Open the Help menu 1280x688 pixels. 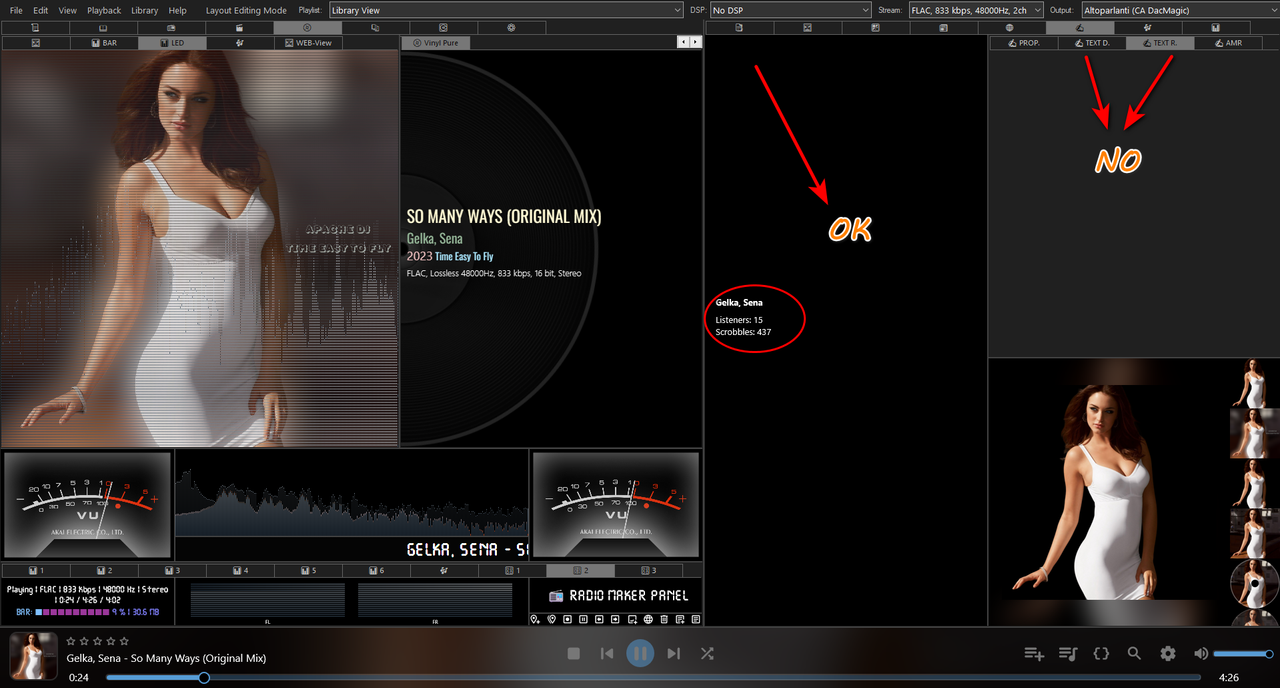[178, 10]
